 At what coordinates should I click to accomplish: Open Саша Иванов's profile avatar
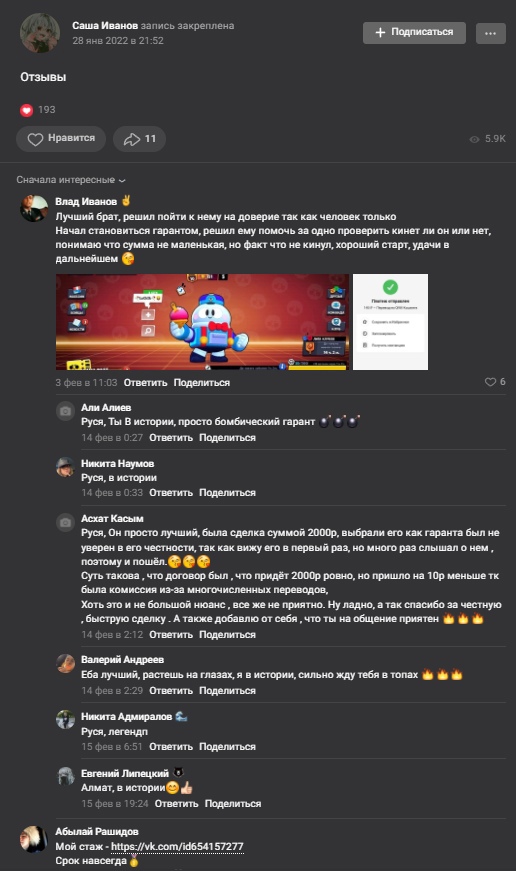[40, 33]
